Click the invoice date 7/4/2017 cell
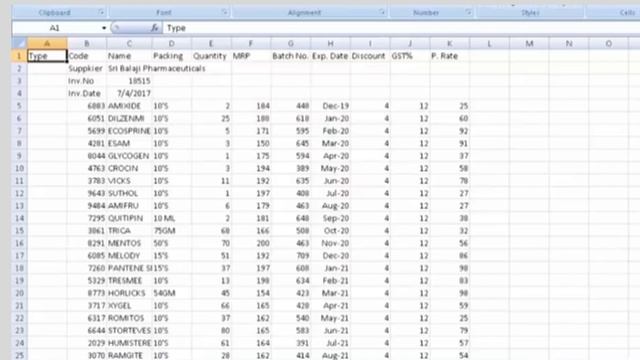Screen dimensions: 640x360 click(129, 93)
